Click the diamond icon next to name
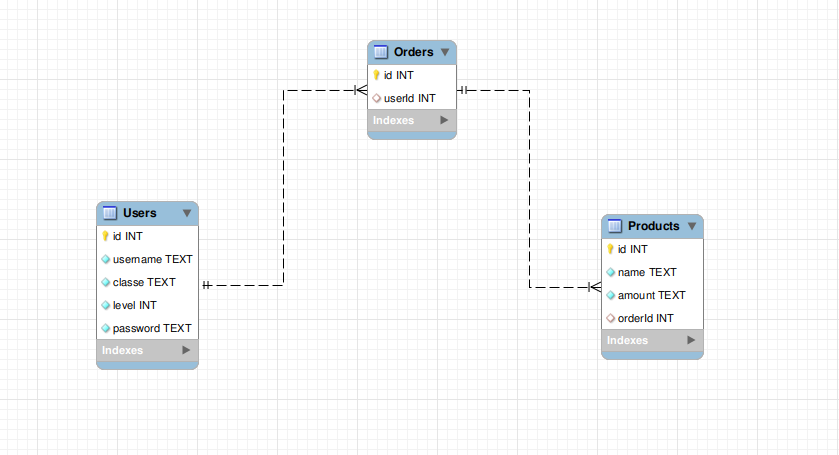The height and width of the screenshot is (455, 839). tap(611, 272)
